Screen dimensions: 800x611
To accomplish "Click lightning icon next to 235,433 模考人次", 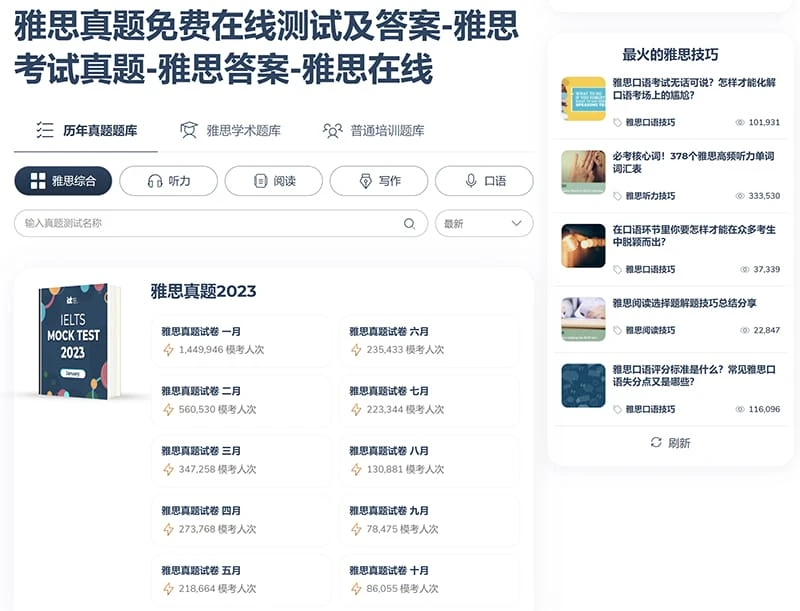I will (356, 350).
